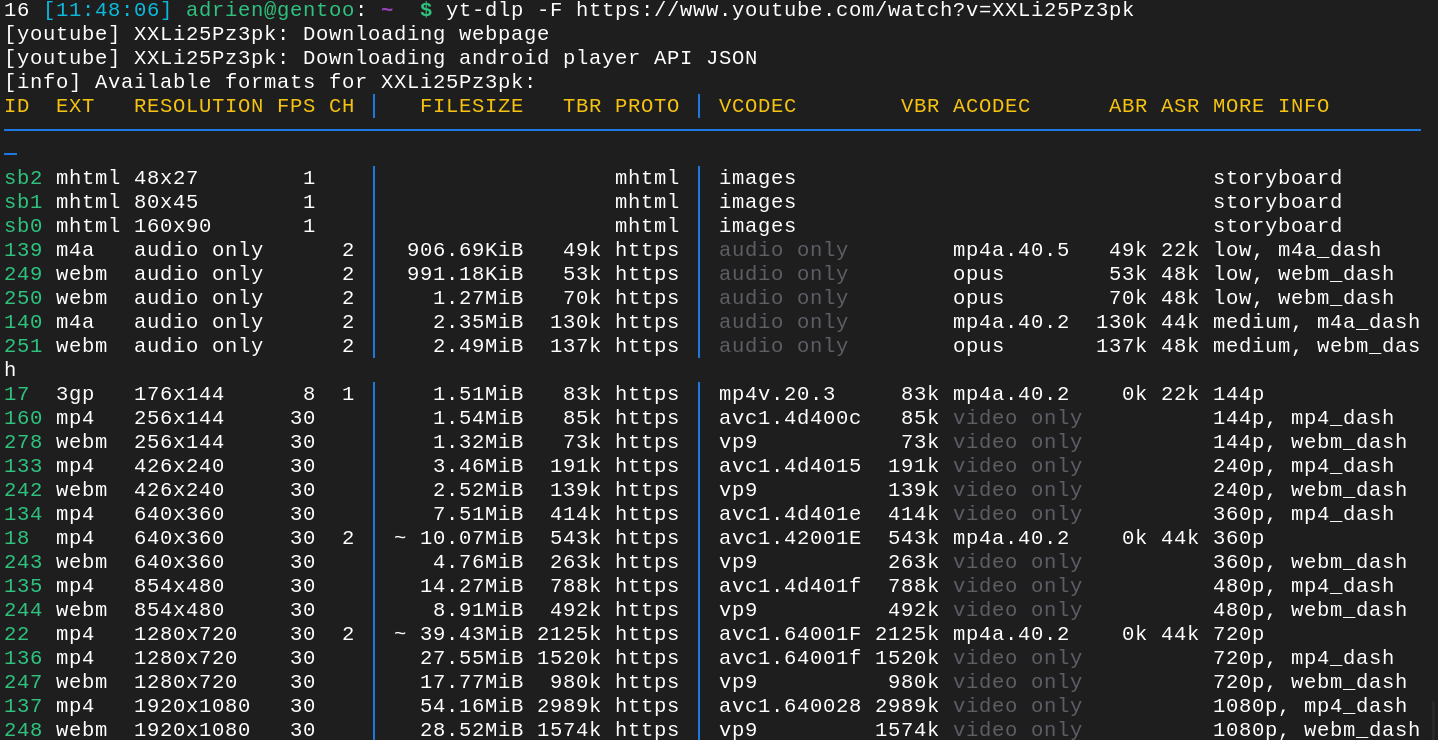1438x740 pixels.
Task: Click the 160x90 storyboard resolution
Action: 173,226
